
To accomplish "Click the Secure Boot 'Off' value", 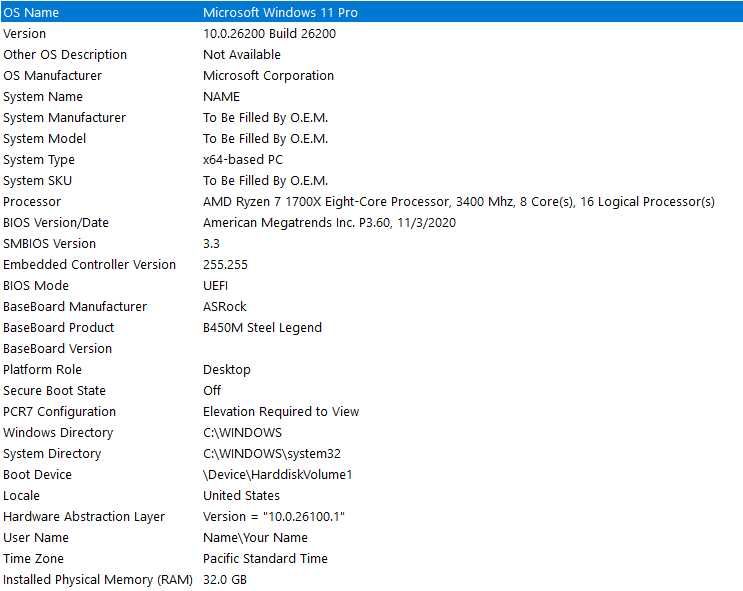I will click(x=212, y=391).
